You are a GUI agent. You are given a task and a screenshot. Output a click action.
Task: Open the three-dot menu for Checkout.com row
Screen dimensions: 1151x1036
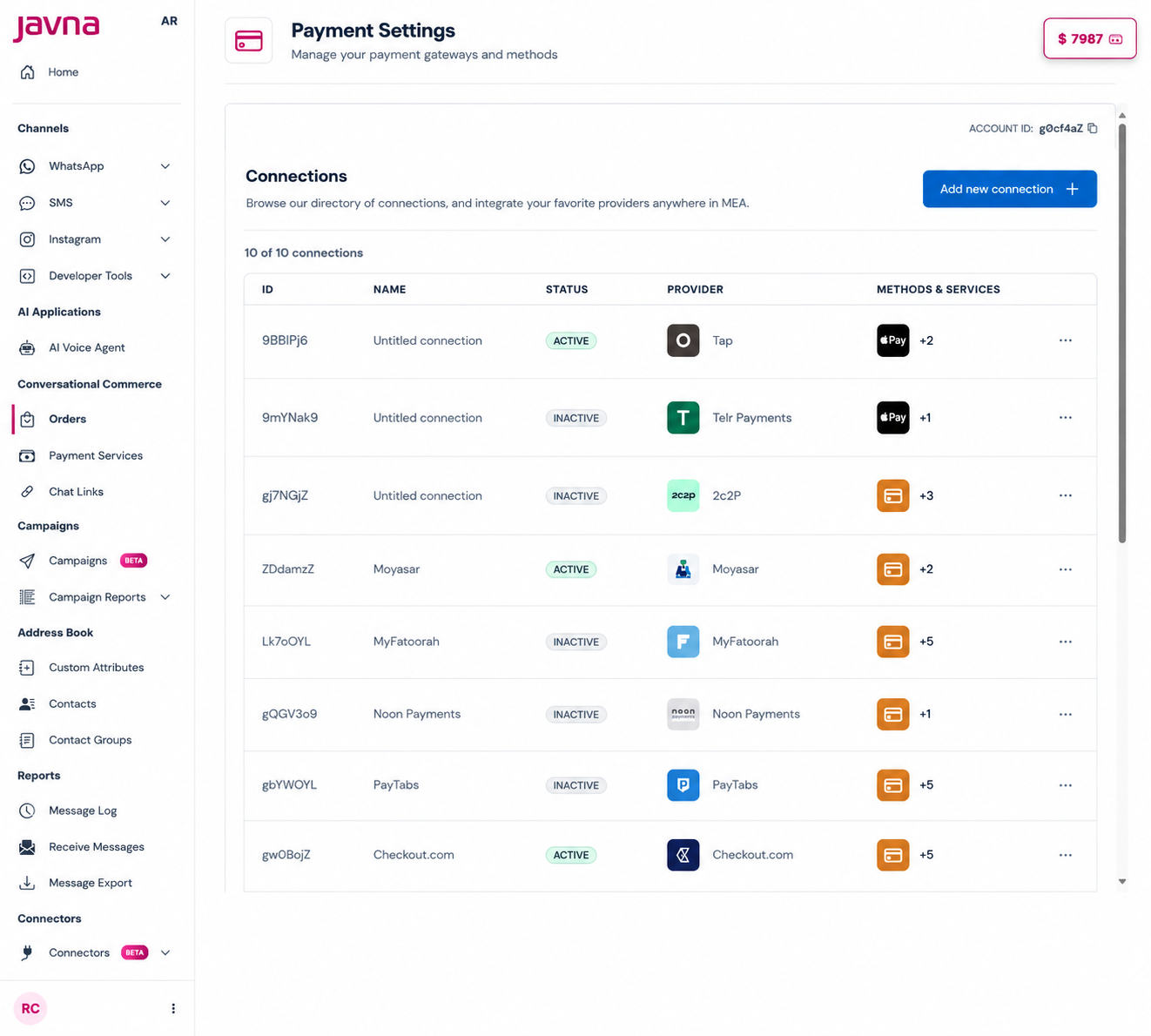click(x=1065, y=855)
